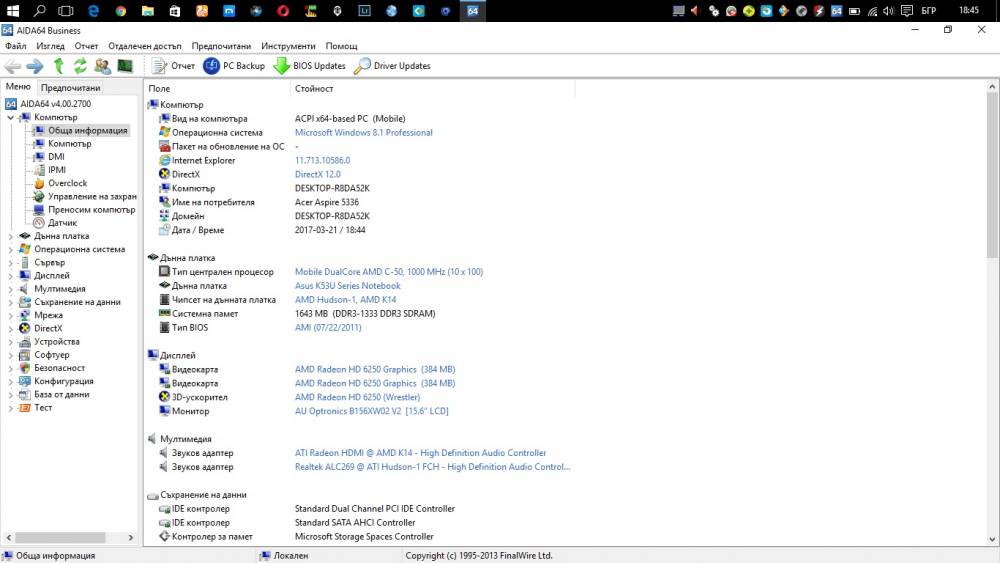Open the AMI (07/22/2011) BIOS link
The height and width of the screenshot is (563, 1000).
pyautogui.click(x=328, y=328)
